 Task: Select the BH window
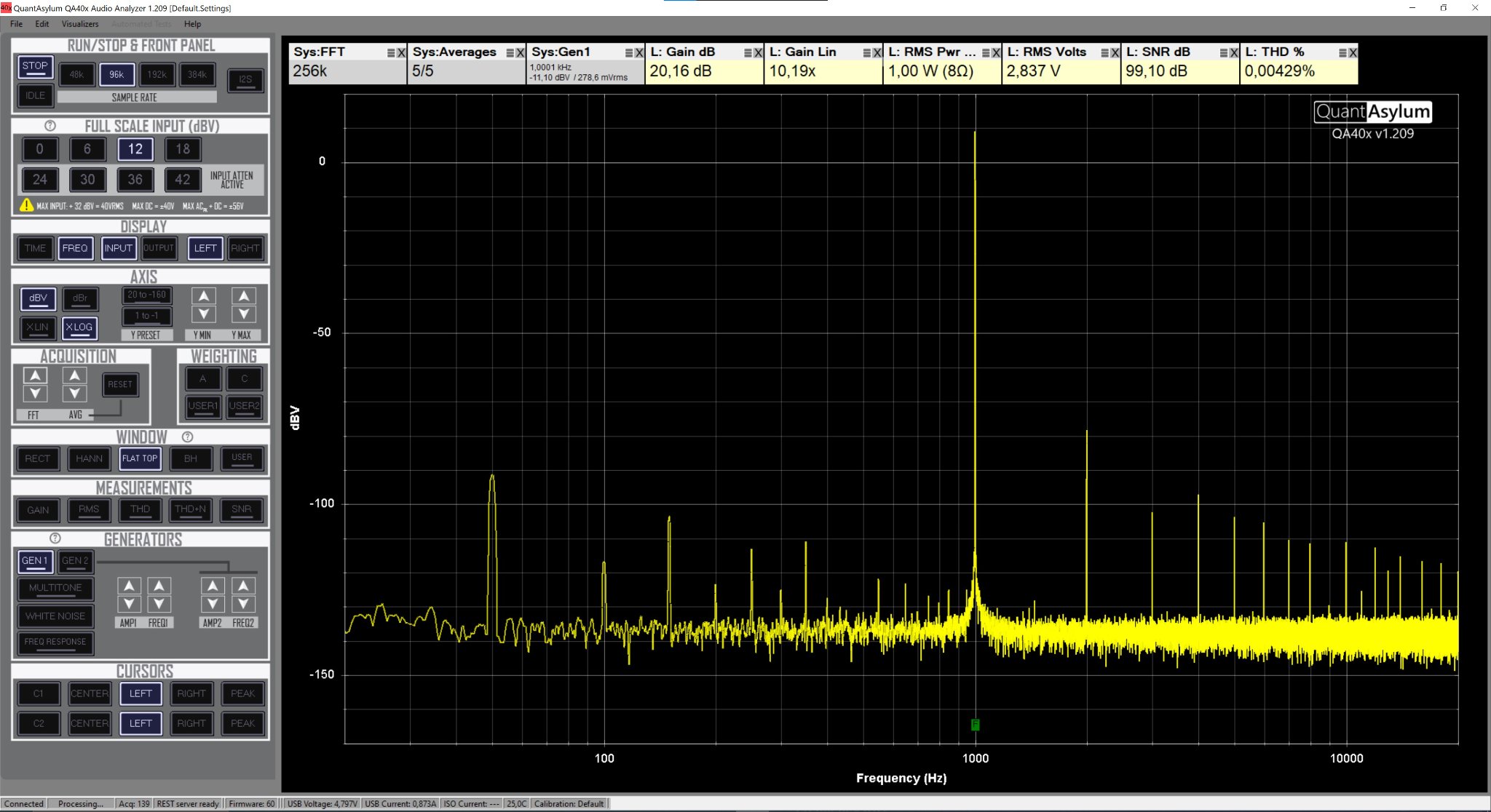point(191,458)
